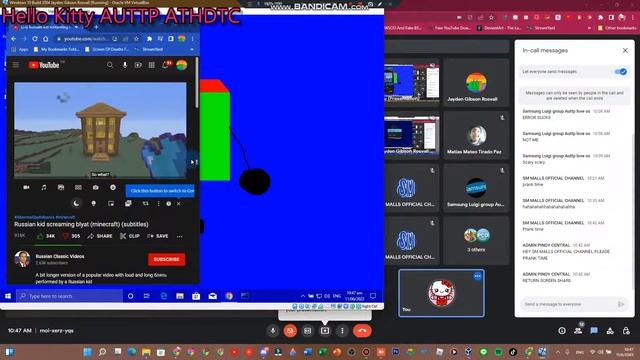The image size is (640, 360).
Task: Click the YouTube search magnifier icon
Action: 110,65
